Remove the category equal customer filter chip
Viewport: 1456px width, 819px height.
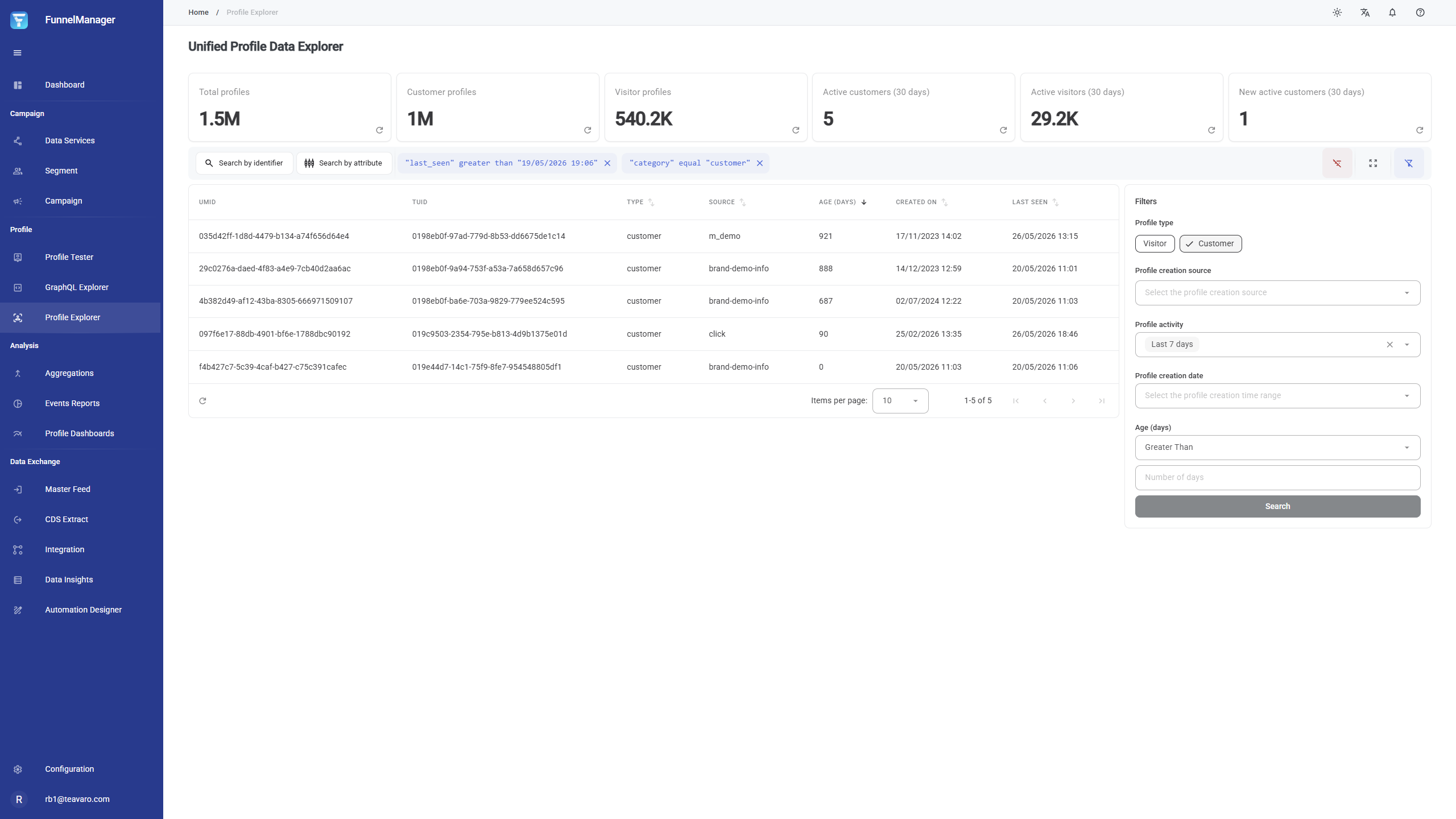point(759,163)
